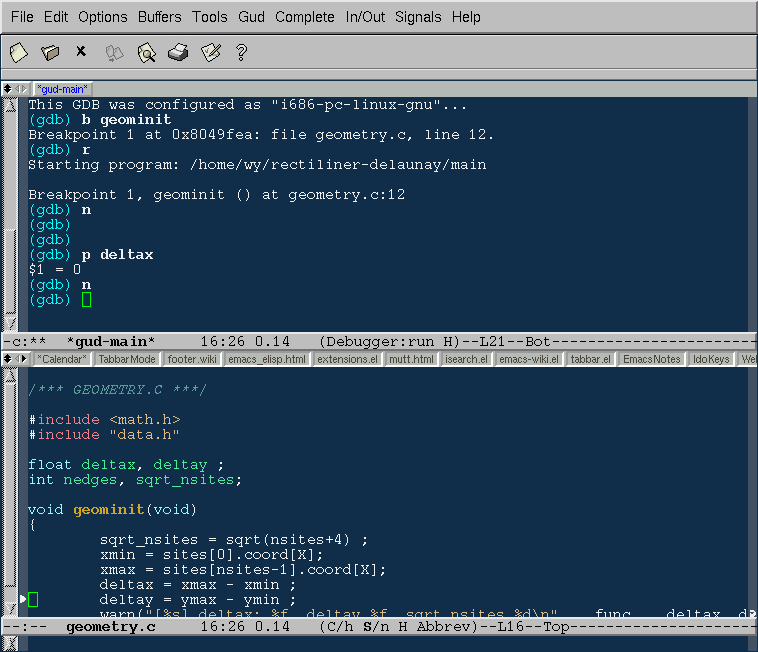Click the magnifier search toolbar icon
The width and height of the screenshot is (758, 652).
click(x=146, y=52)
